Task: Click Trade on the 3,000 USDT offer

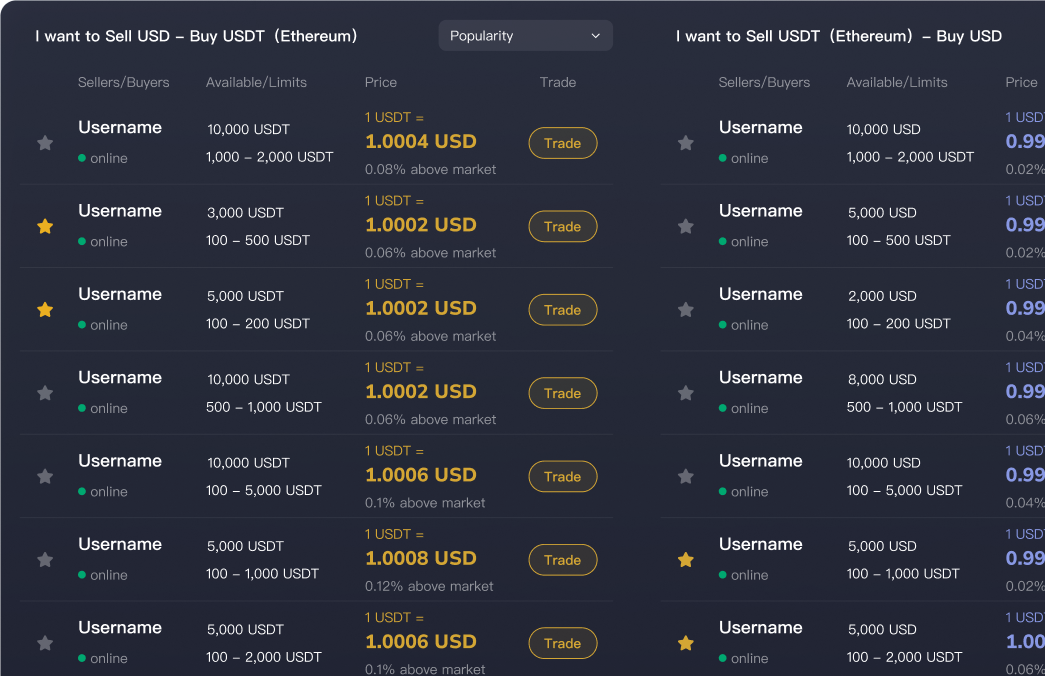Action: (x=562, y=227)
